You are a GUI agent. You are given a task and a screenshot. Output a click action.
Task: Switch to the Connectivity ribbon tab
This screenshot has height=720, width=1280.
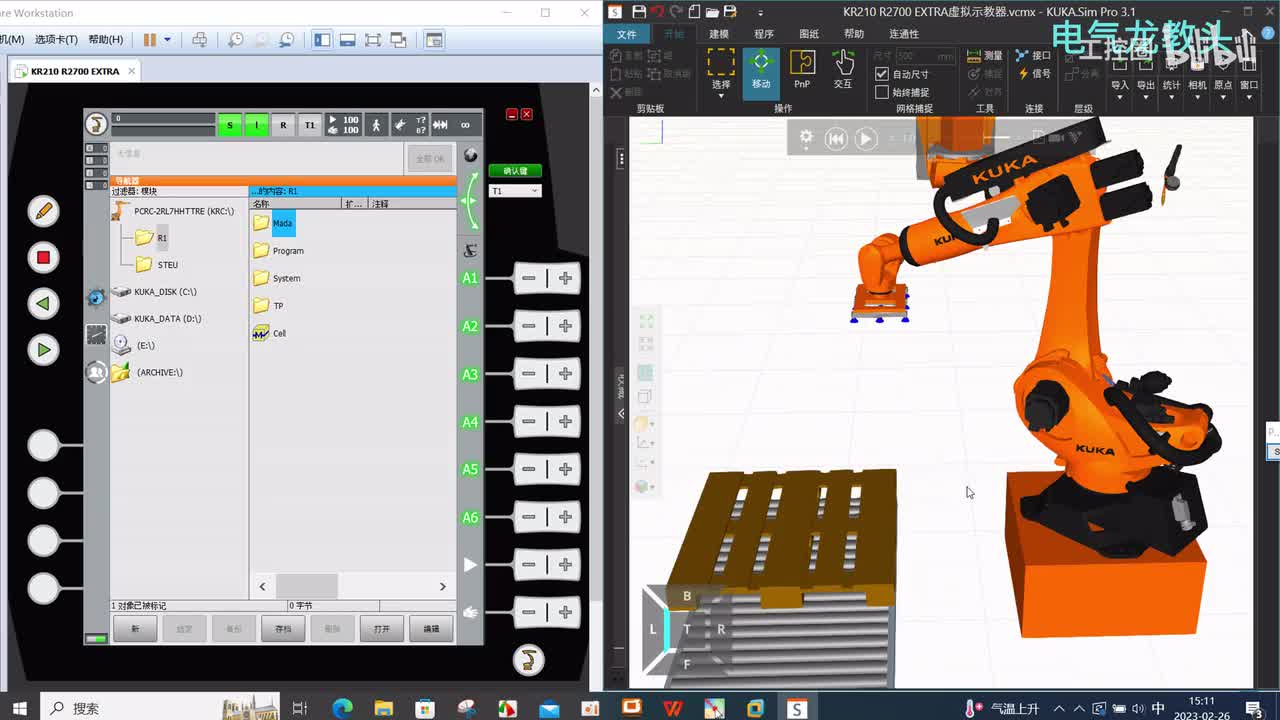(x=904, y=34)
